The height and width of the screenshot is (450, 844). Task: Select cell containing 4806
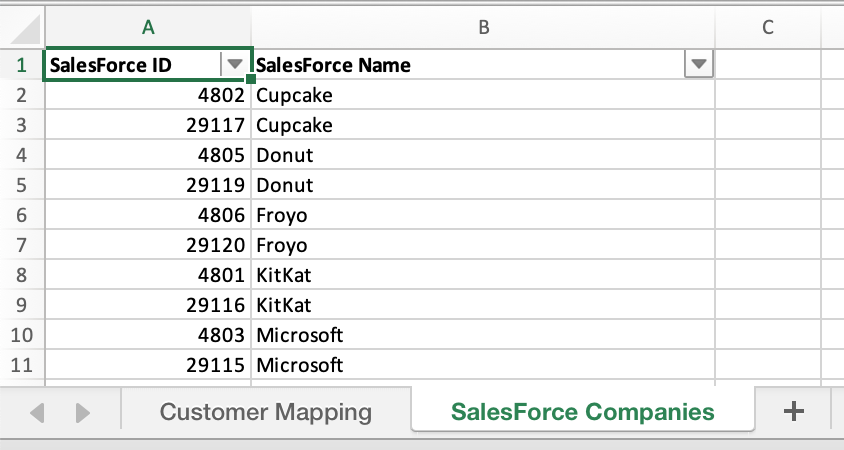pos(148,215)
